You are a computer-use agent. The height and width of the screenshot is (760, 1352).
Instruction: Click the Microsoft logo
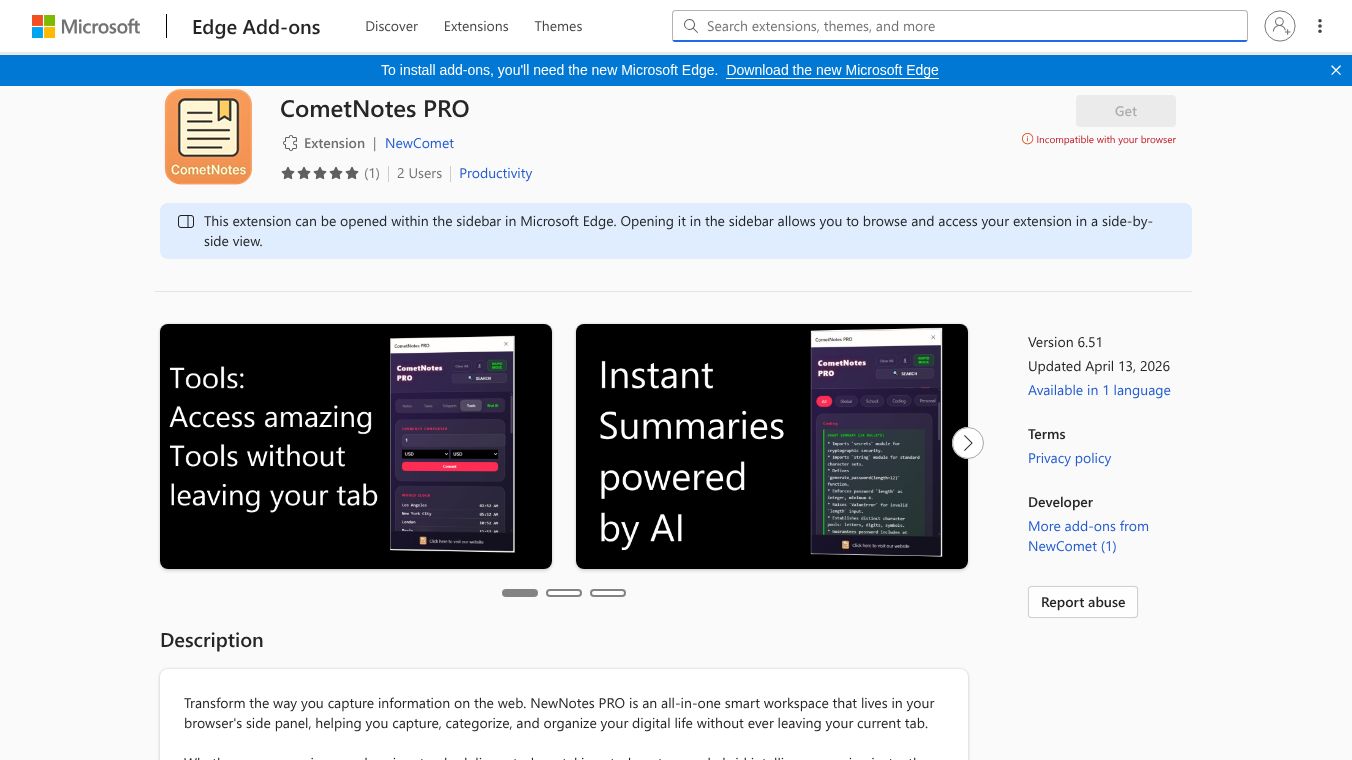(x=86, y=26)
